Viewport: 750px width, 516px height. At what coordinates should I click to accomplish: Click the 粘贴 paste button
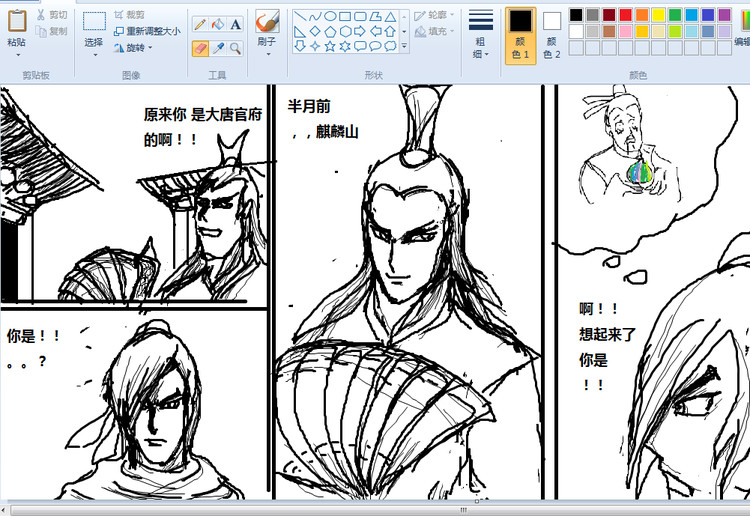click(x=17, y=30)
